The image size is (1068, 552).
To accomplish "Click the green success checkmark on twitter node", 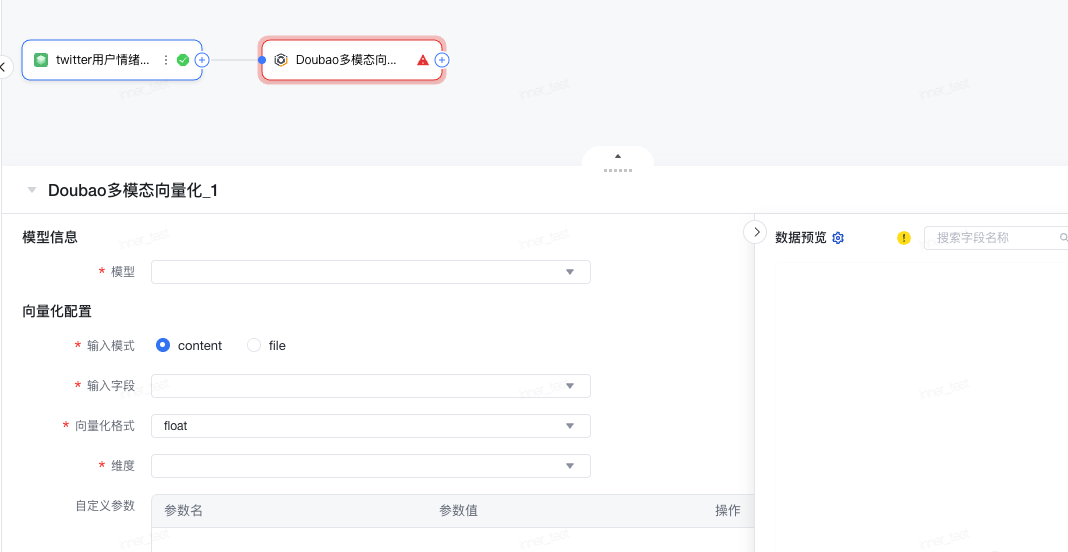I will pos(183,60).
